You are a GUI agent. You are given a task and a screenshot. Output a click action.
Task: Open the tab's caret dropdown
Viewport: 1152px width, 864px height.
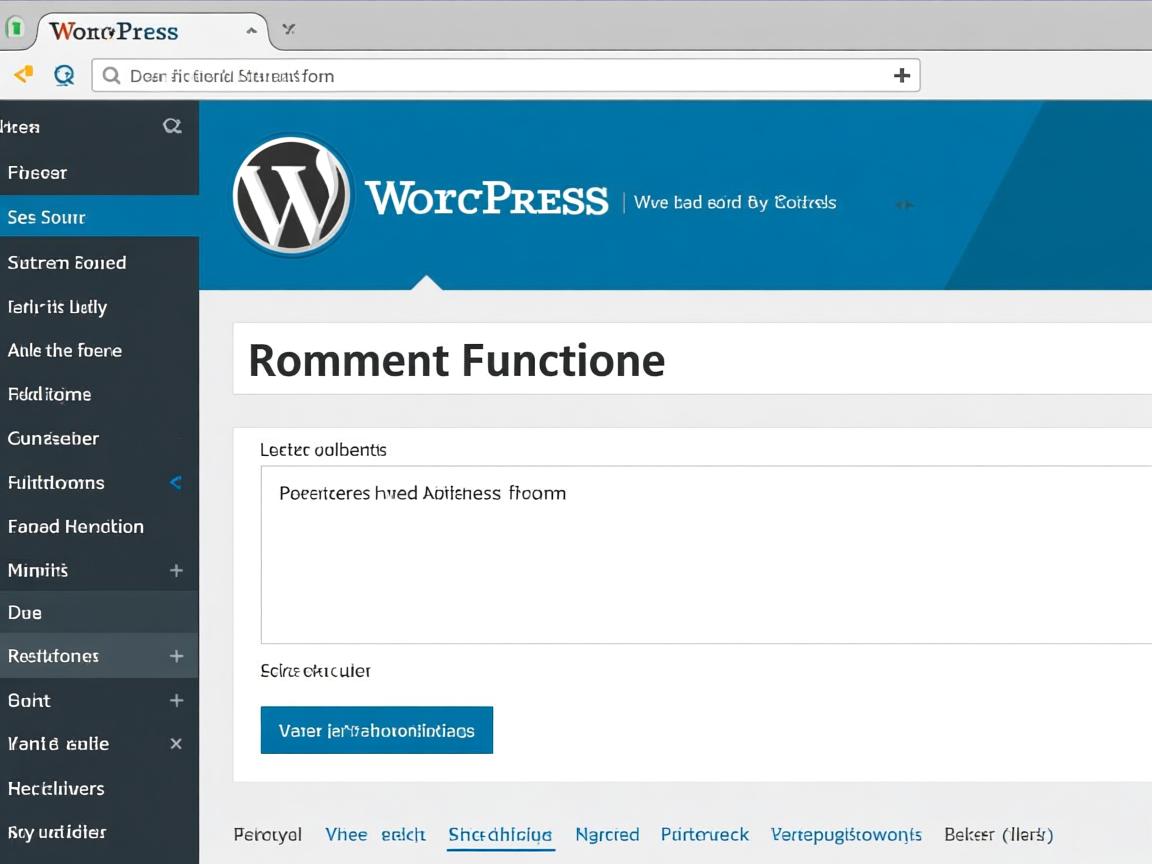252,31
